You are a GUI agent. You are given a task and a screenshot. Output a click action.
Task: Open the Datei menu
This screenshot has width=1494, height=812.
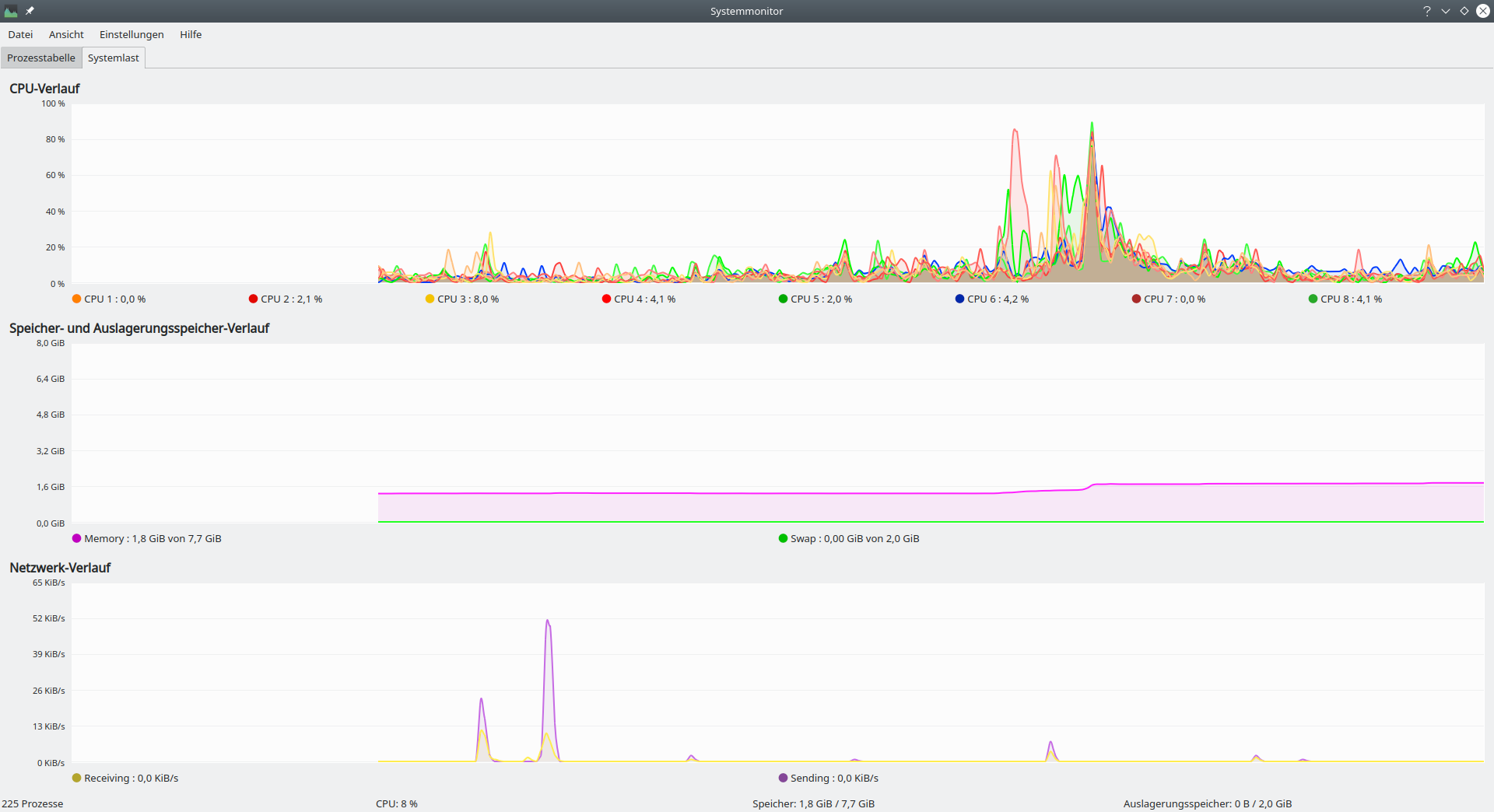[x=20, y=34]
